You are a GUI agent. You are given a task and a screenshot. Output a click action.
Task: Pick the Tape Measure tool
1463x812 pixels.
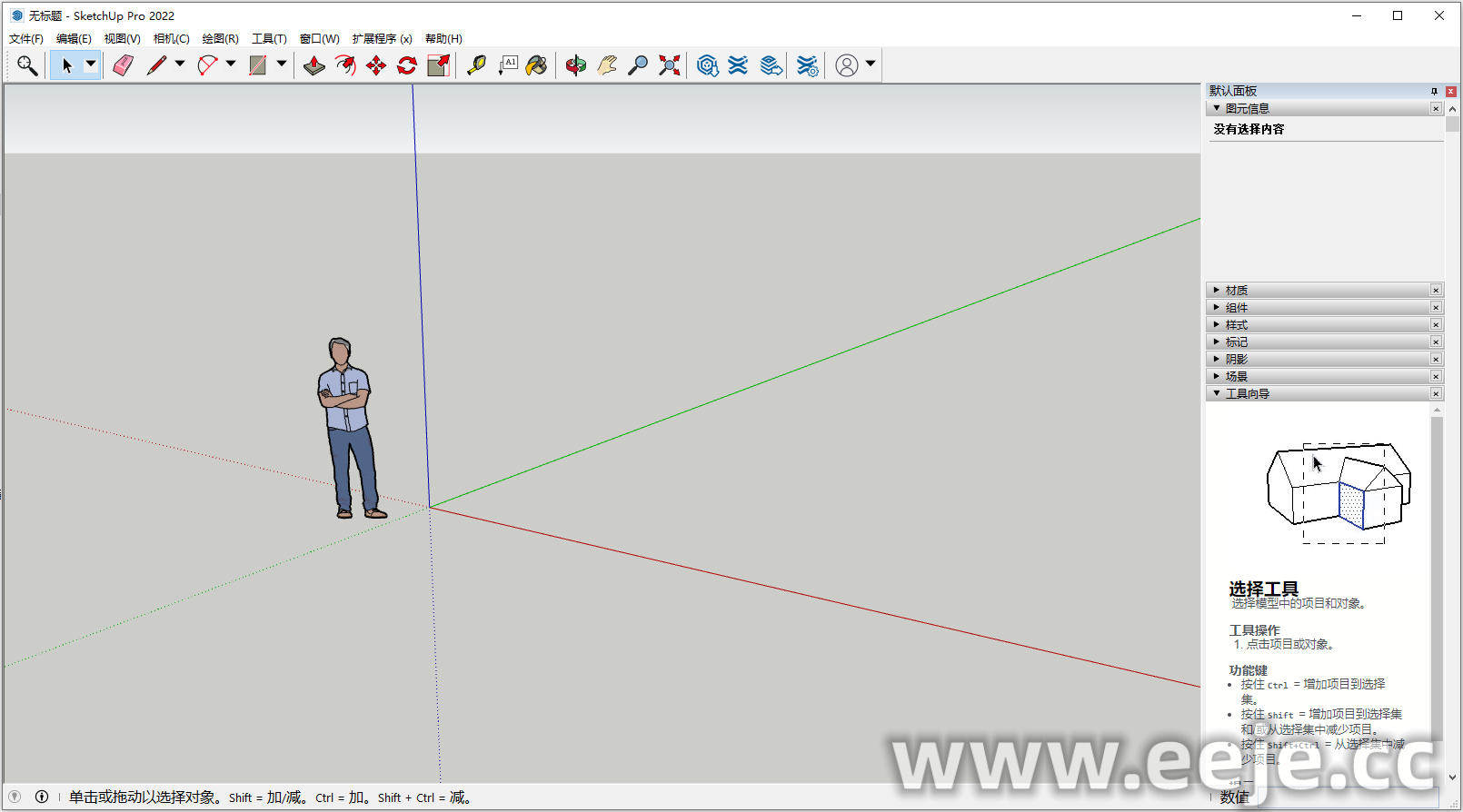[476, 65]
